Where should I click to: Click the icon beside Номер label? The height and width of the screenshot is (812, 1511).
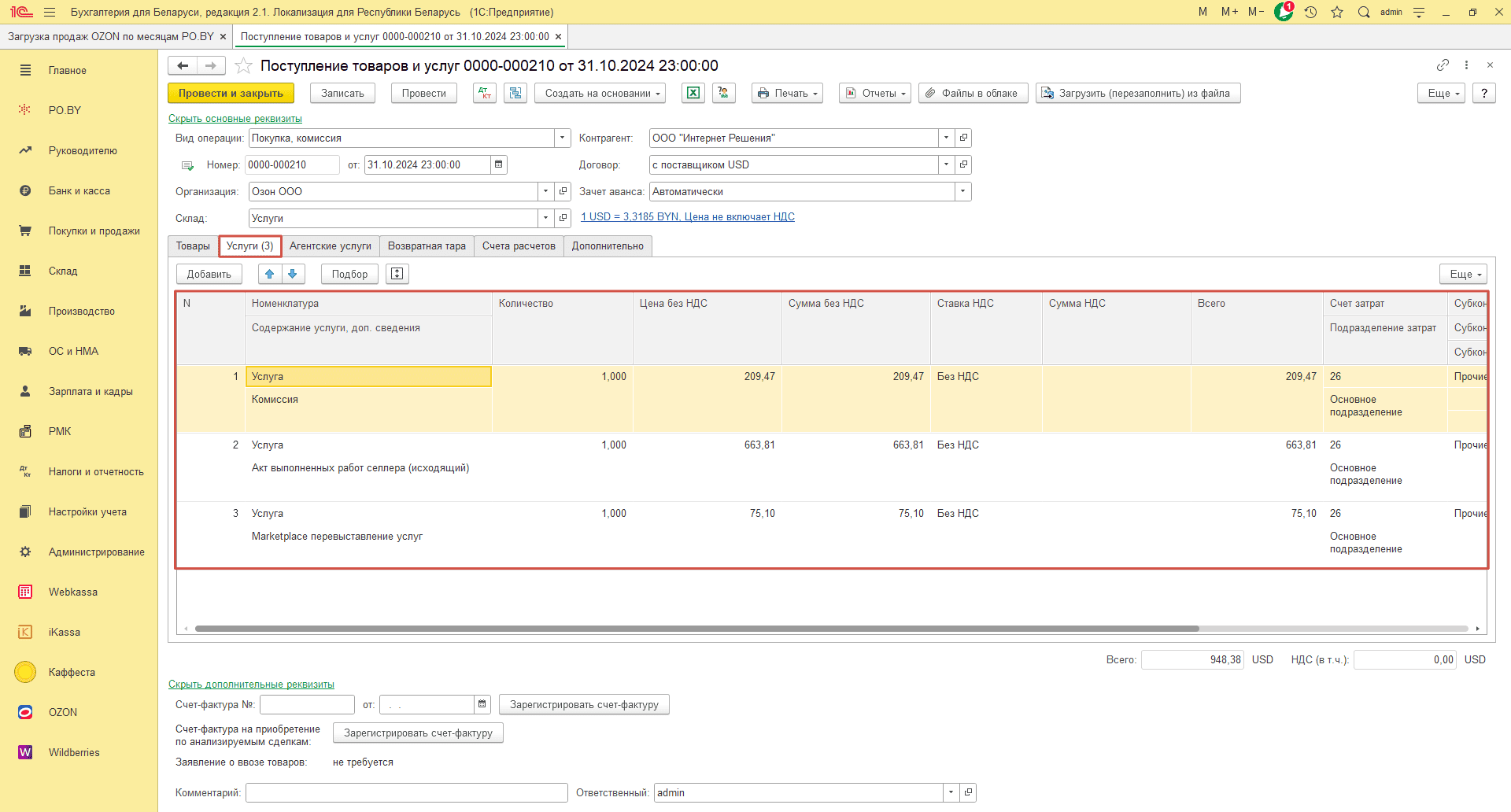[187, 165]
